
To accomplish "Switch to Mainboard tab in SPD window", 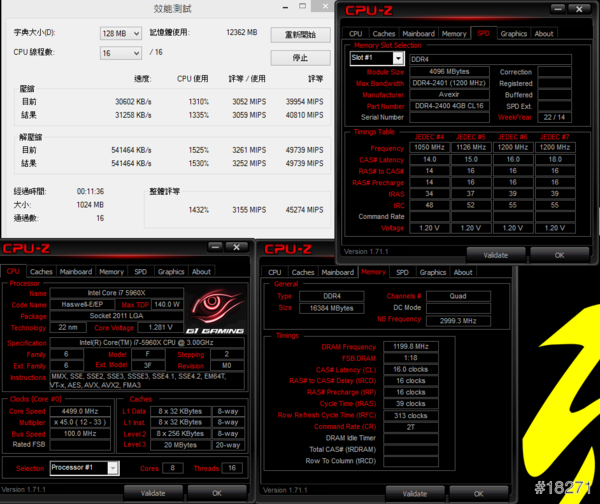I will [x=418, y=34].
